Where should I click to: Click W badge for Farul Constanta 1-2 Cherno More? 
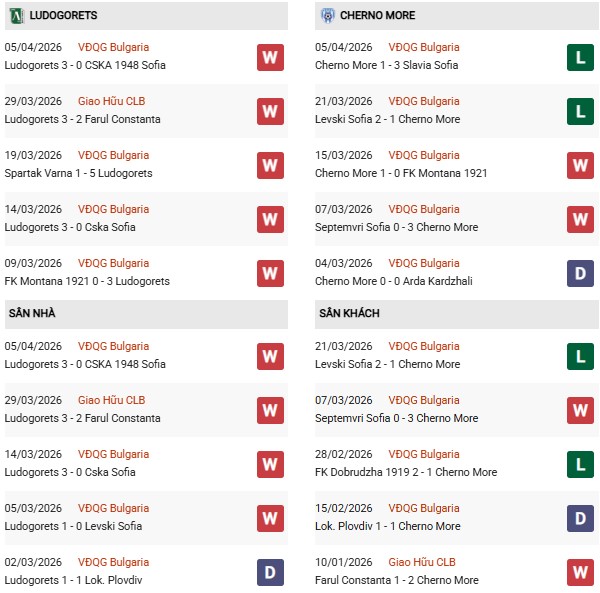click(580, 572)
